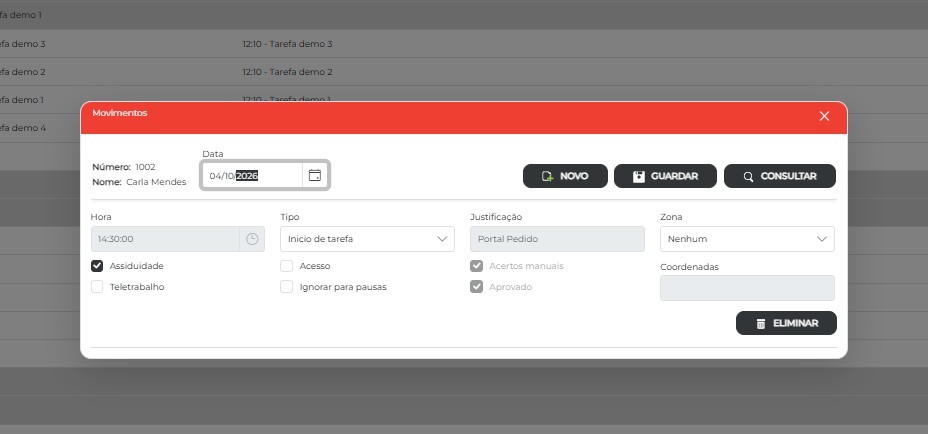The width and height of the screenshot is (928, 434).
Task: Toggle the Aprovado checkbox
Action: [x=476, y=287]
